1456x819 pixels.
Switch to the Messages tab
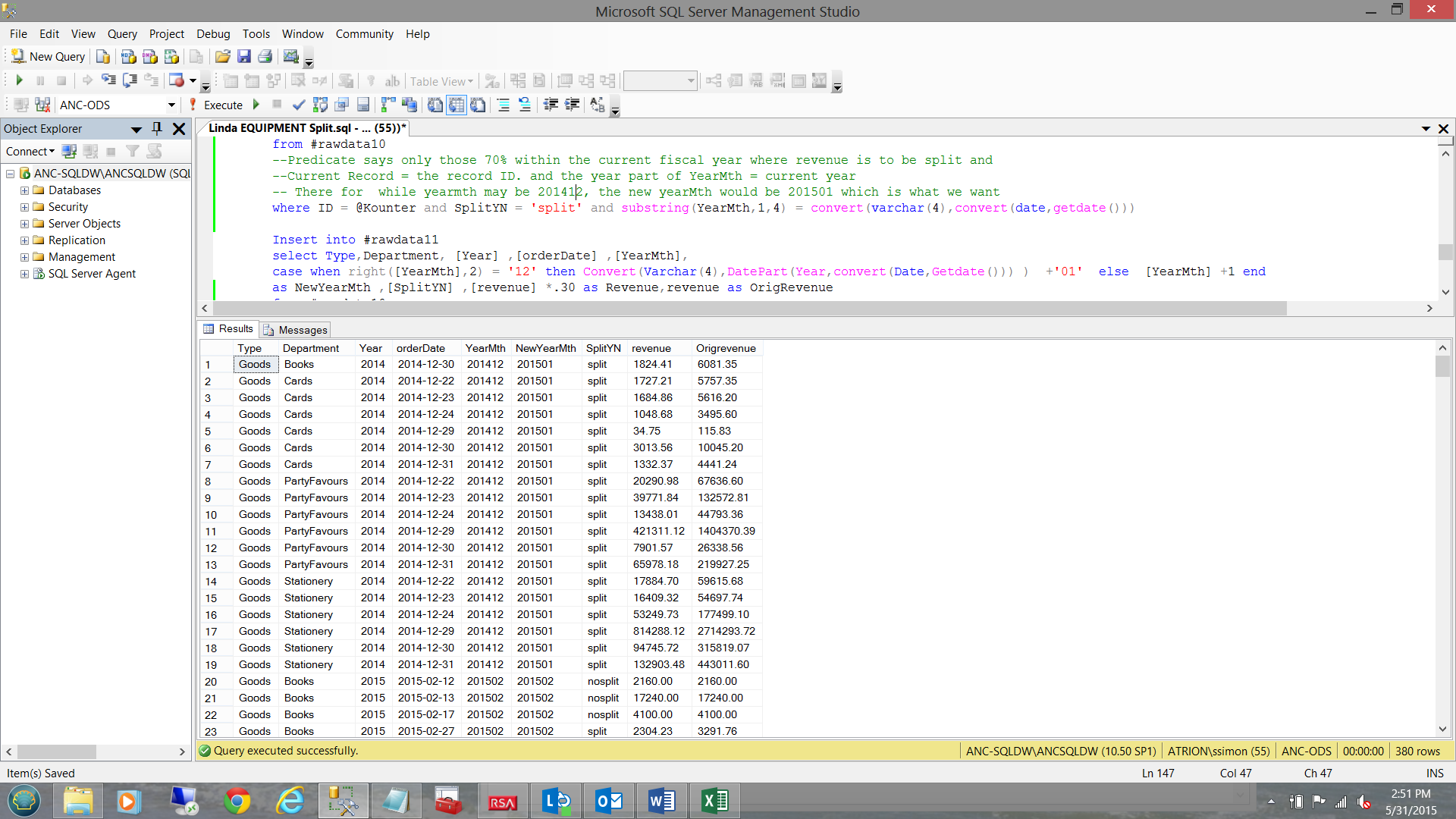(296, 330)
